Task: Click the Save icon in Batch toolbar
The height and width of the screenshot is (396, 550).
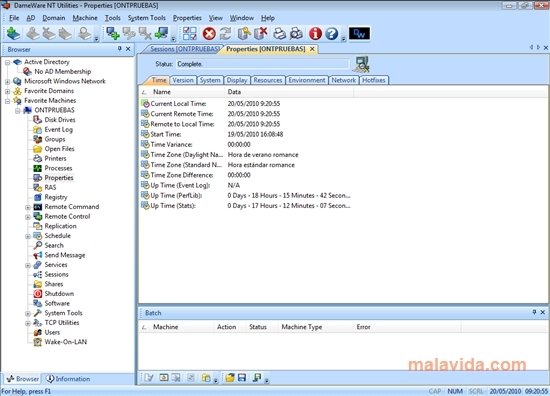Action: tap(242, 378)
